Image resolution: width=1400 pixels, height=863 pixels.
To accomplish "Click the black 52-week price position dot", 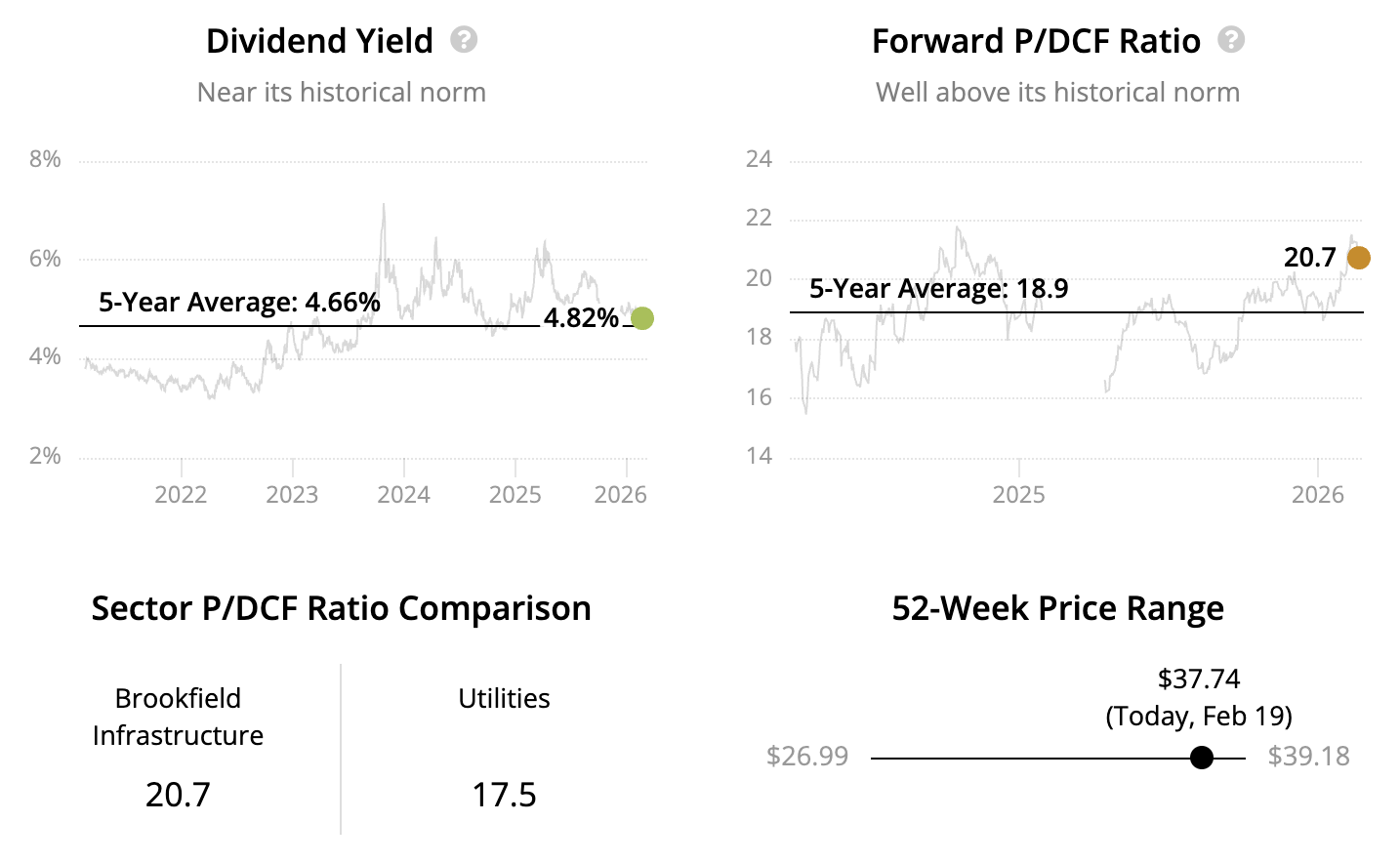I will click(x=1202, y=758).
